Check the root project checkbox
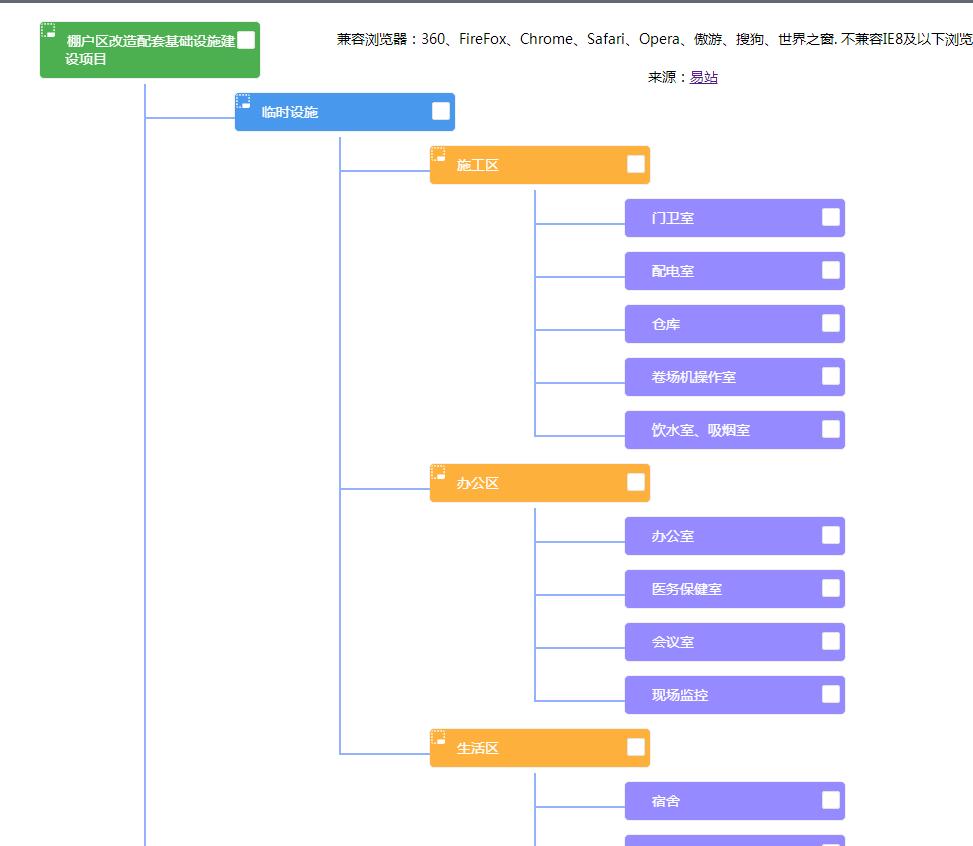973x846 pixels. [x=246, y=40]
